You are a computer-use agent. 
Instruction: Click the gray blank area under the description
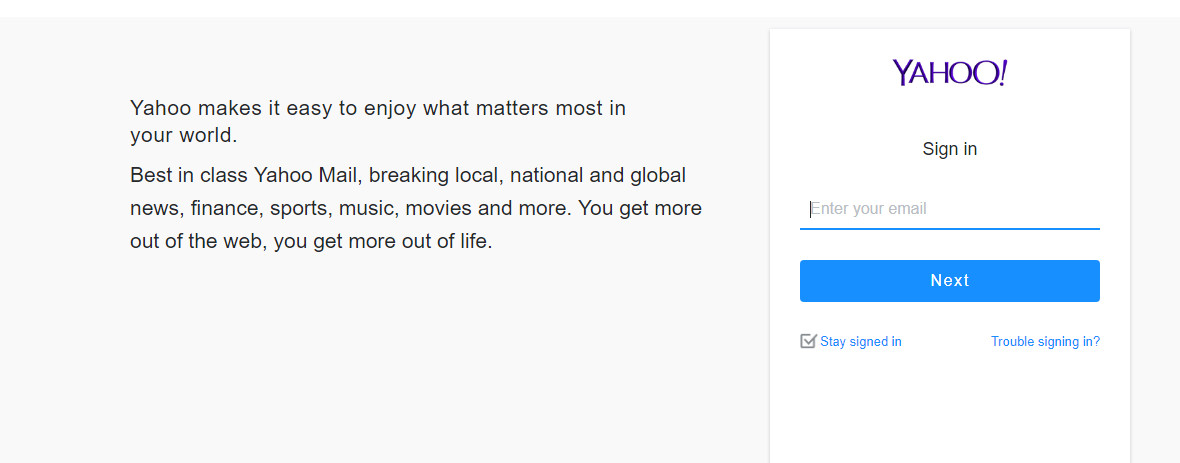(x=400, y=360)
